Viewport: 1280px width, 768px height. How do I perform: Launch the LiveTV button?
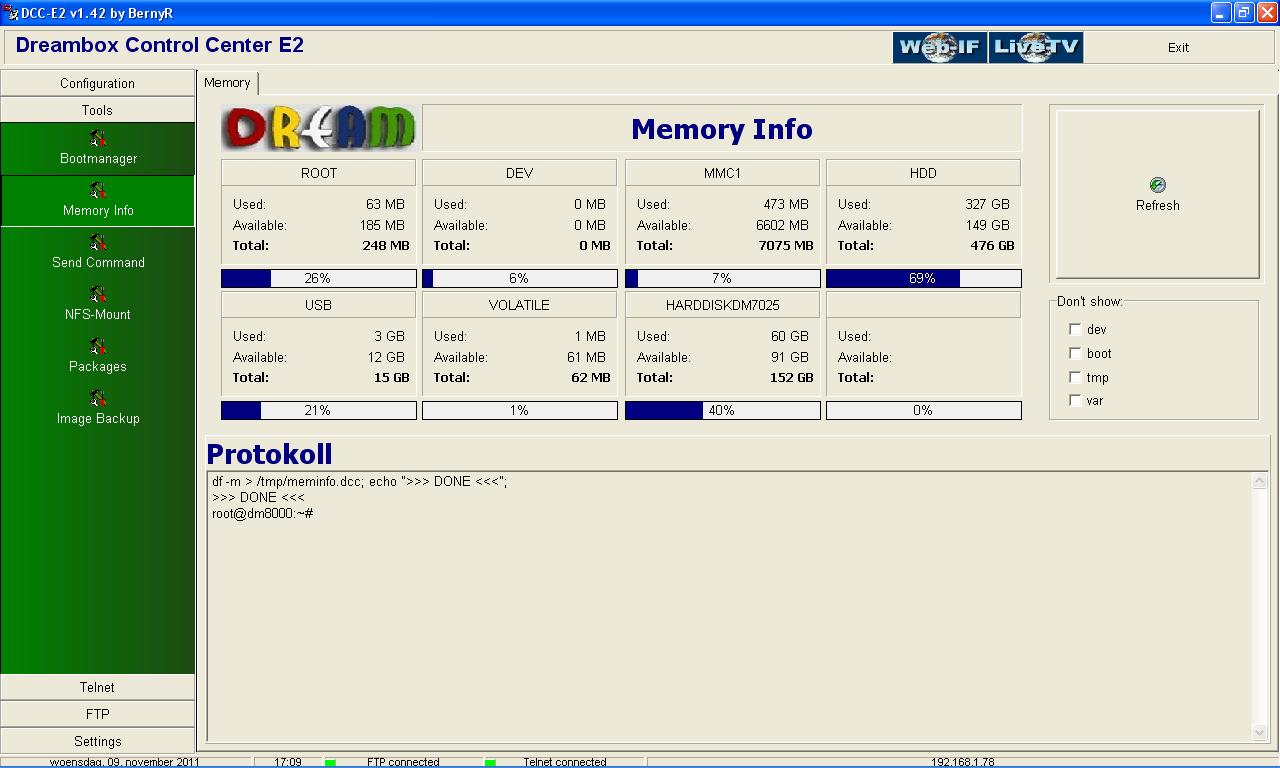coord(1035,47)
